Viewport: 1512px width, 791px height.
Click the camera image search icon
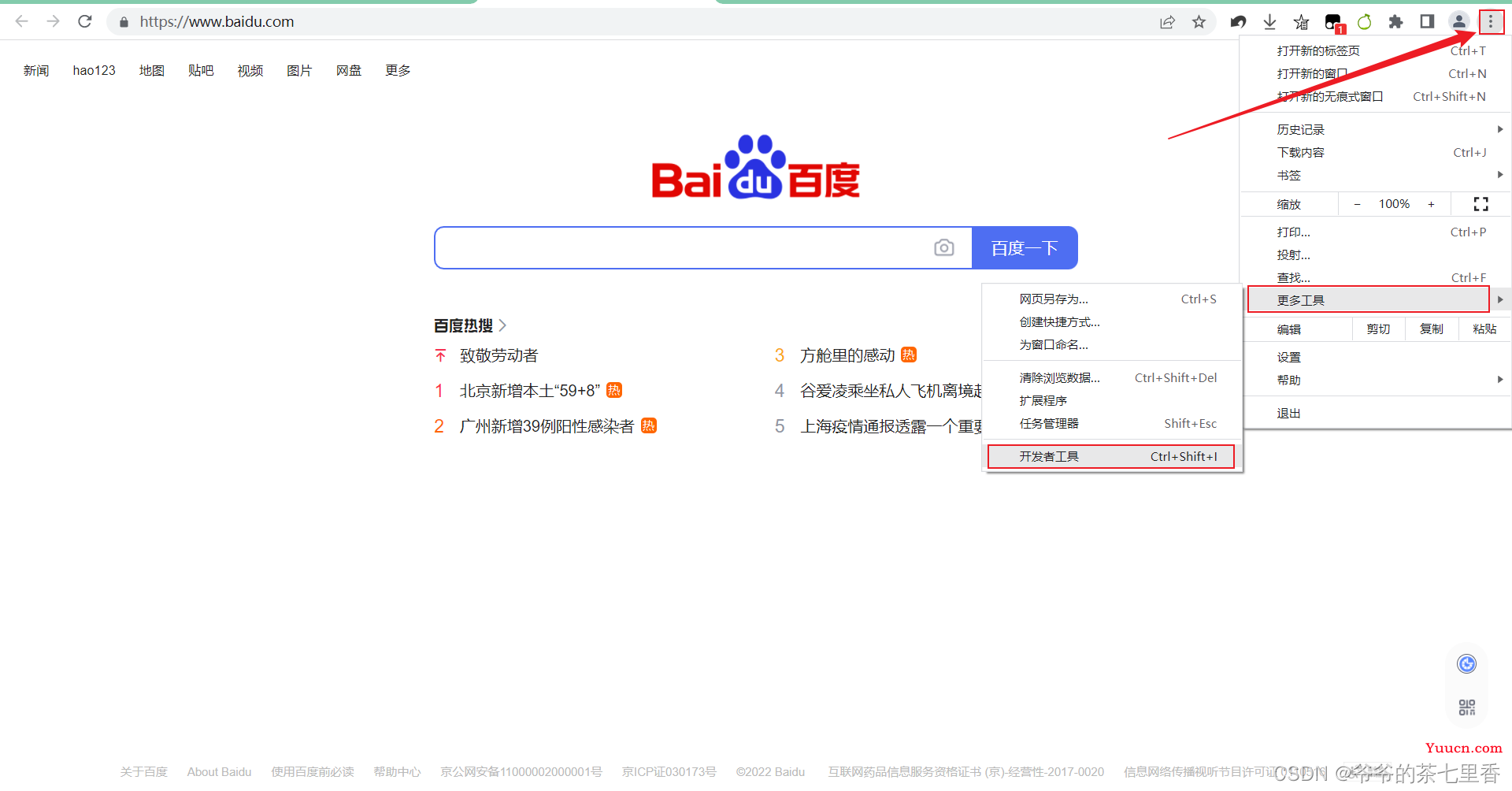coord(944,248)
